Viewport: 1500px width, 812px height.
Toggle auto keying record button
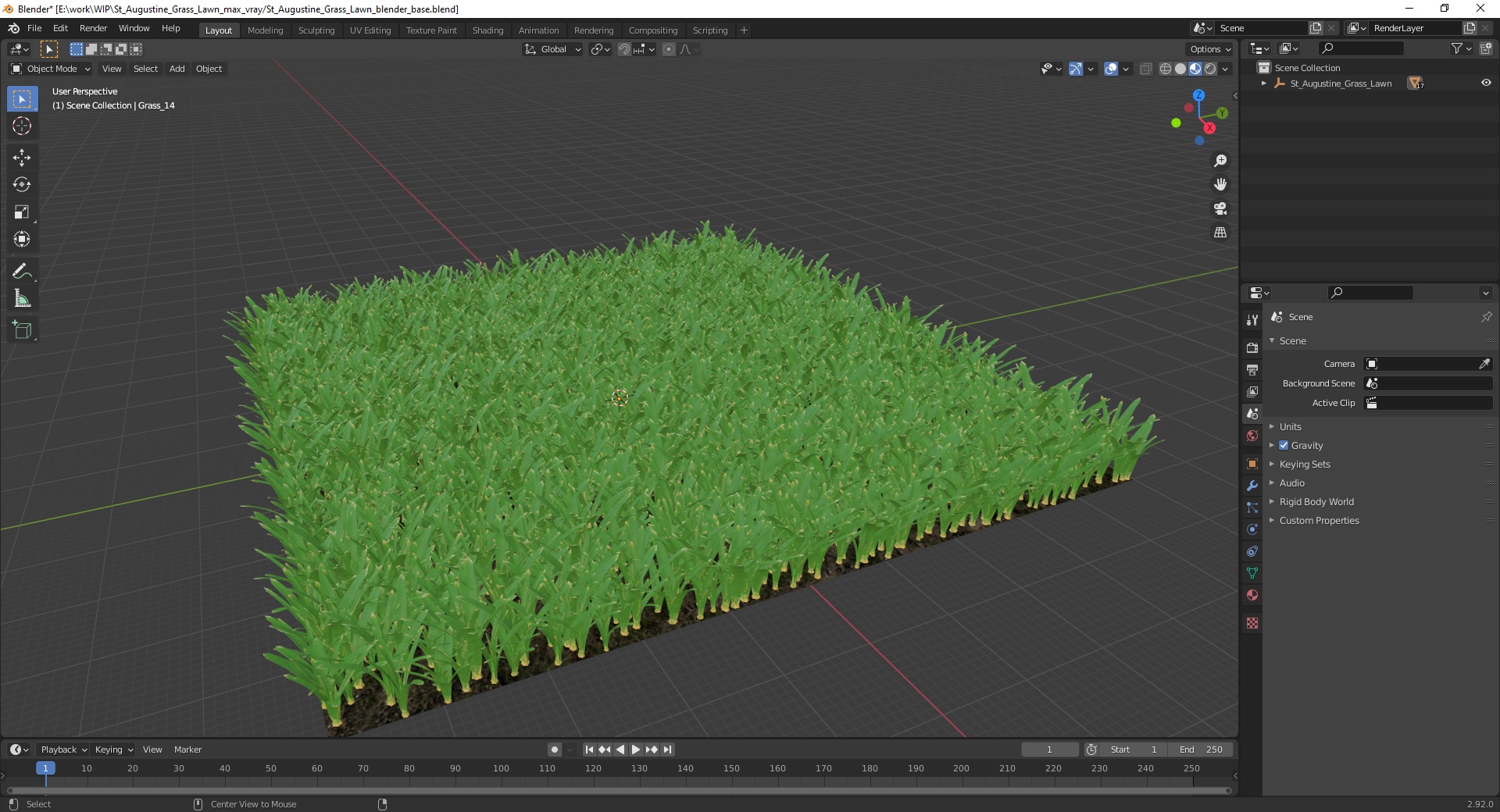pyautogui.click(x=555, y=750)
